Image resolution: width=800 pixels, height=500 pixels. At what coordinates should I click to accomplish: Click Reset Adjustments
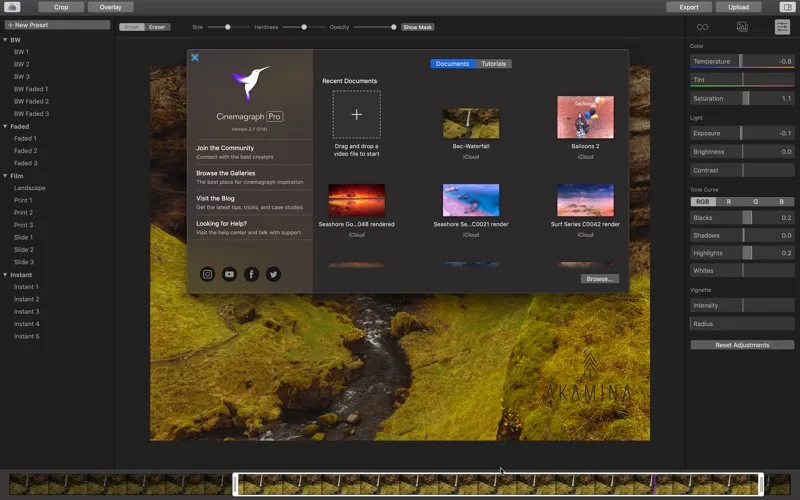742,345
